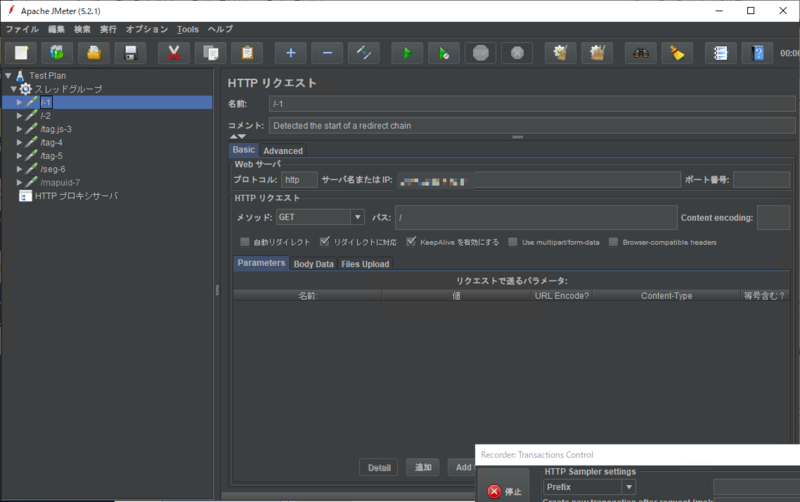Select the Parameters tab
This screenshot has height=502, width=800.
tap(261, 263)
